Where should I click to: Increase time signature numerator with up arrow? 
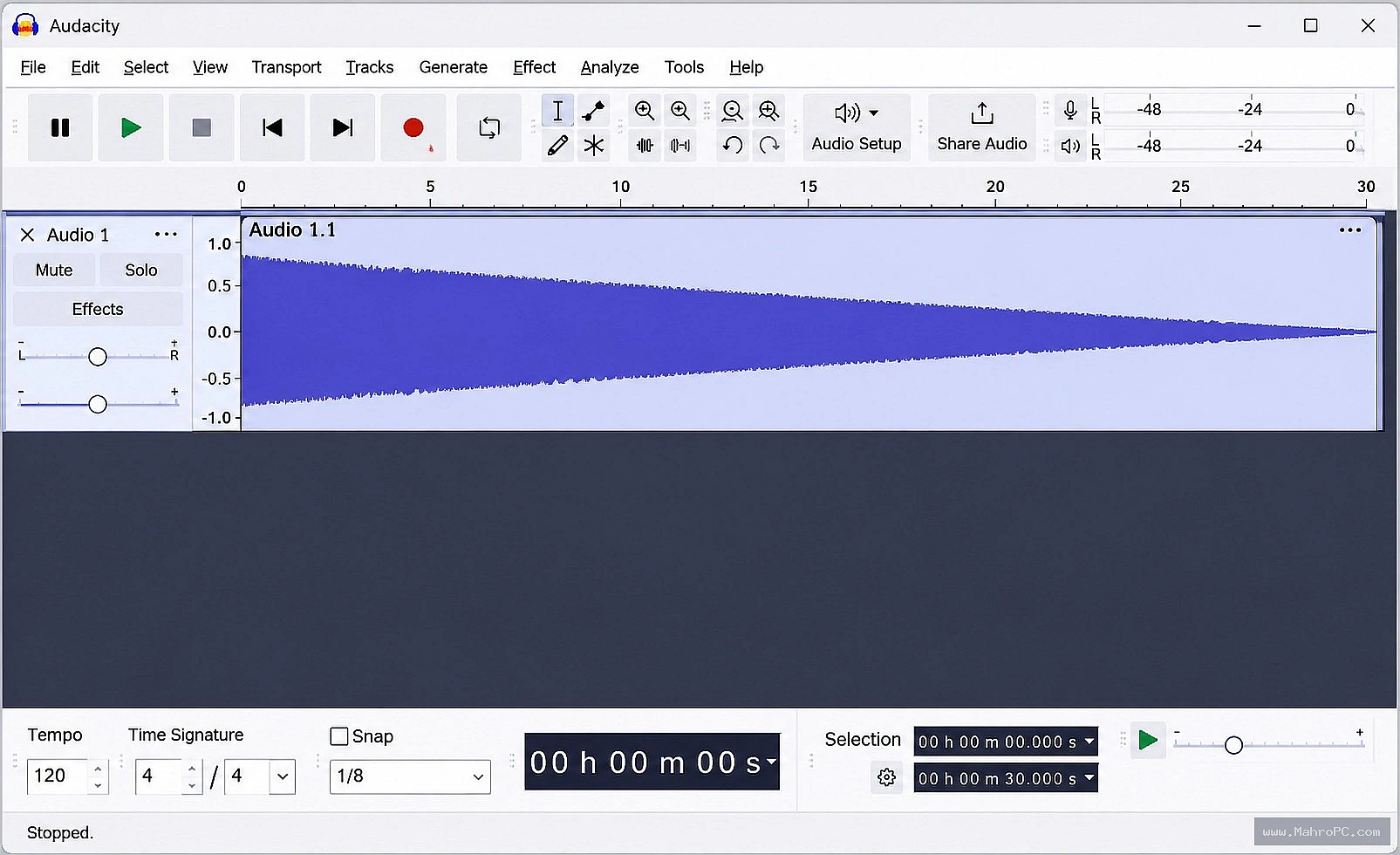pyautogui.click(x=192, y=768)
